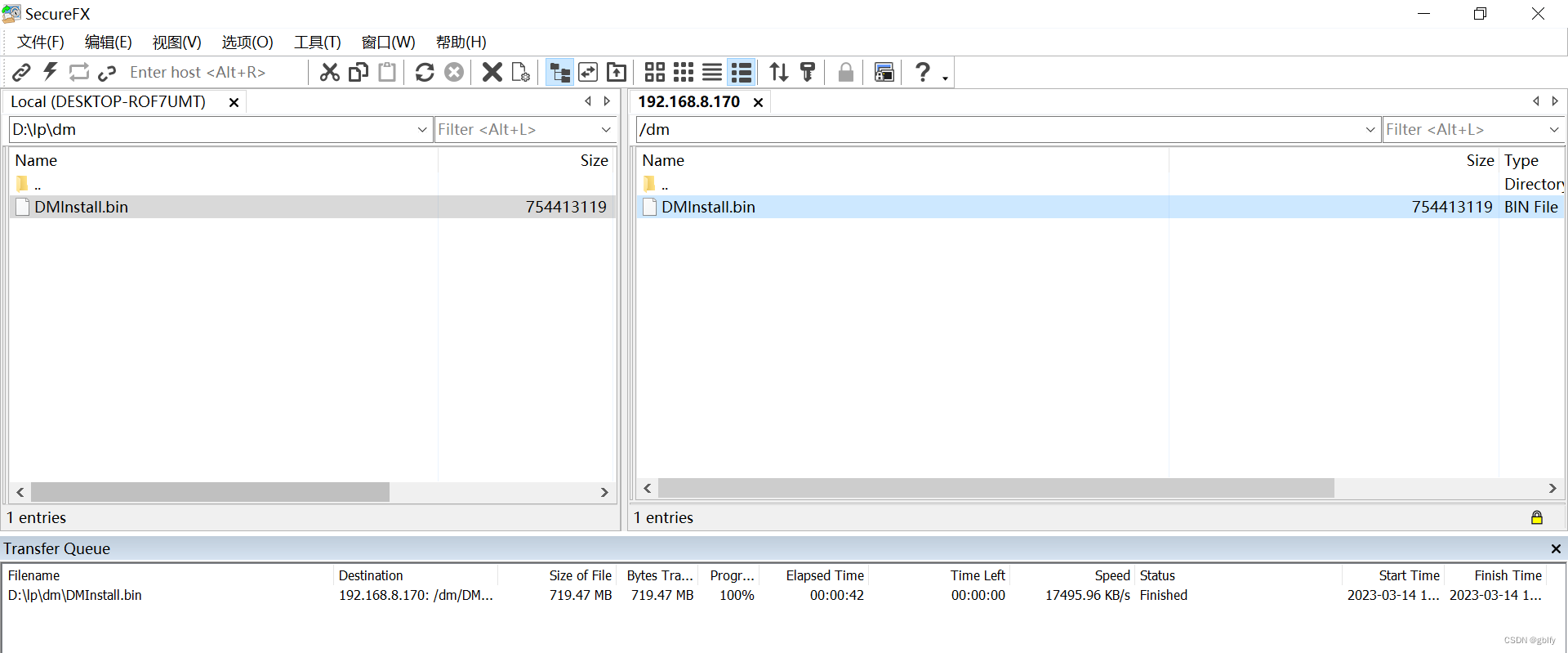
Task: Open the 工具(T) menu
Action: tap(318, 42)
